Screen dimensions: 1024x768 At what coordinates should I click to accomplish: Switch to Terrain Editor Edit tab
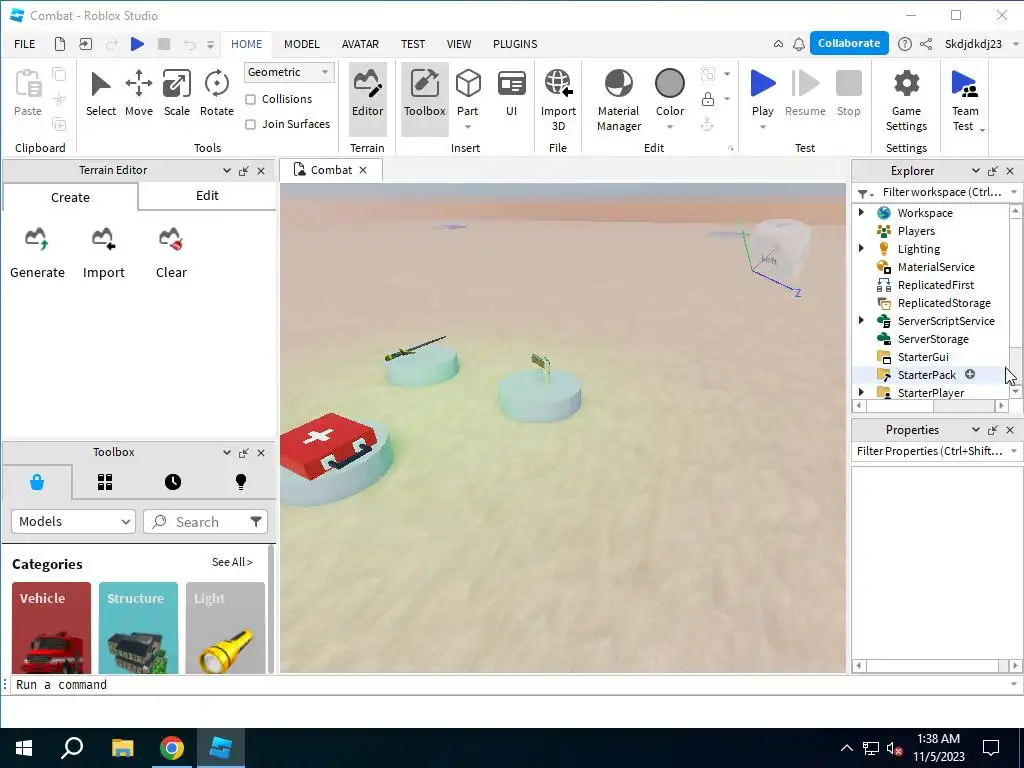(x=207, y=196)
